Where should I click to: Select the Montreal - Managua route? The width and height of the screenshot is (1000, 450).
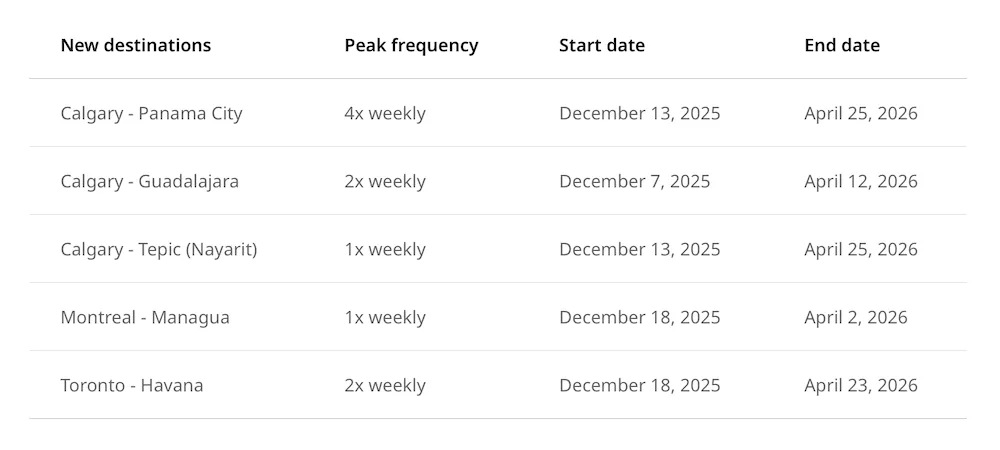pos(145,317)
